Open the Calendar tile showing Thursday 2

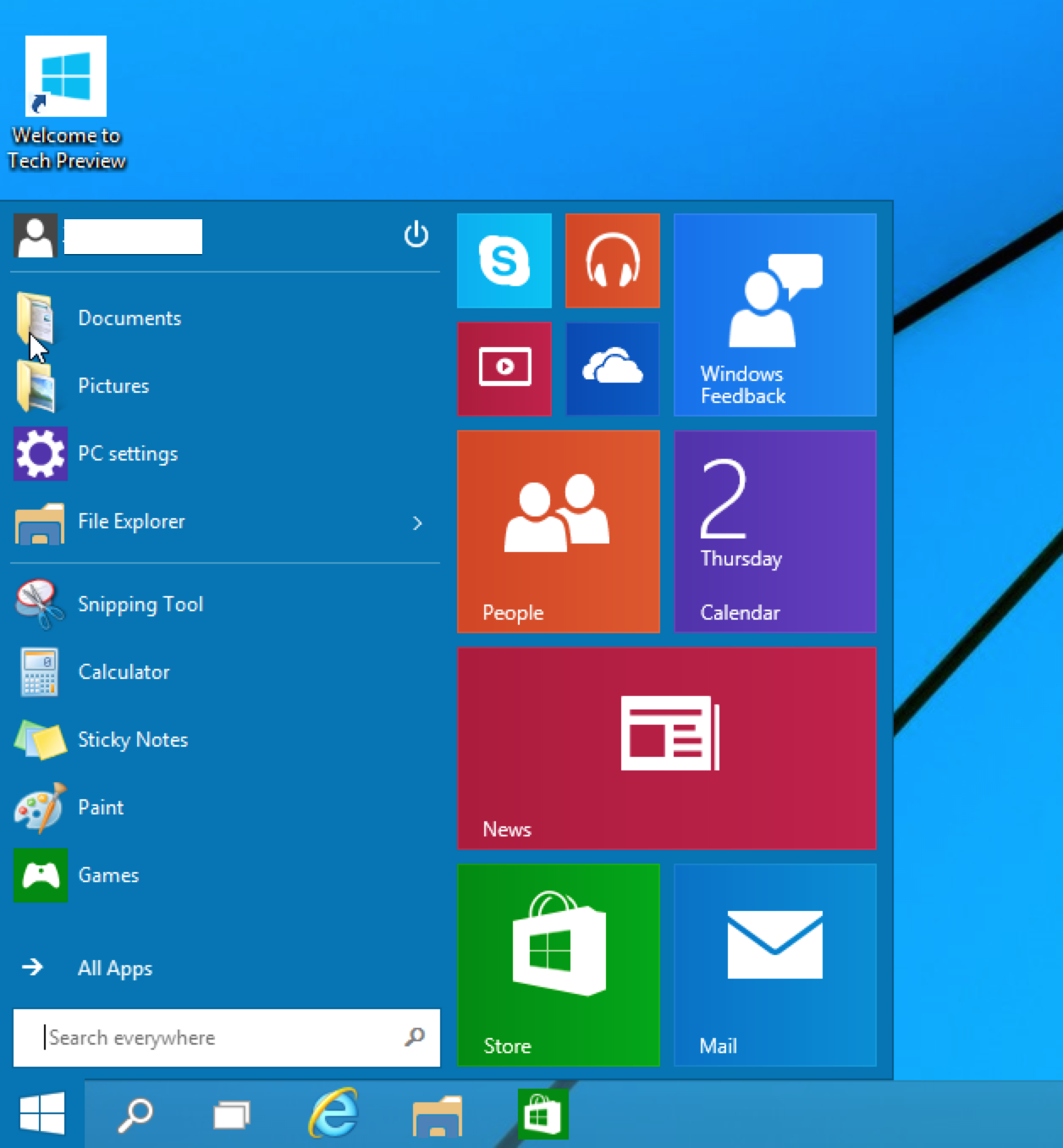[774, 532]
